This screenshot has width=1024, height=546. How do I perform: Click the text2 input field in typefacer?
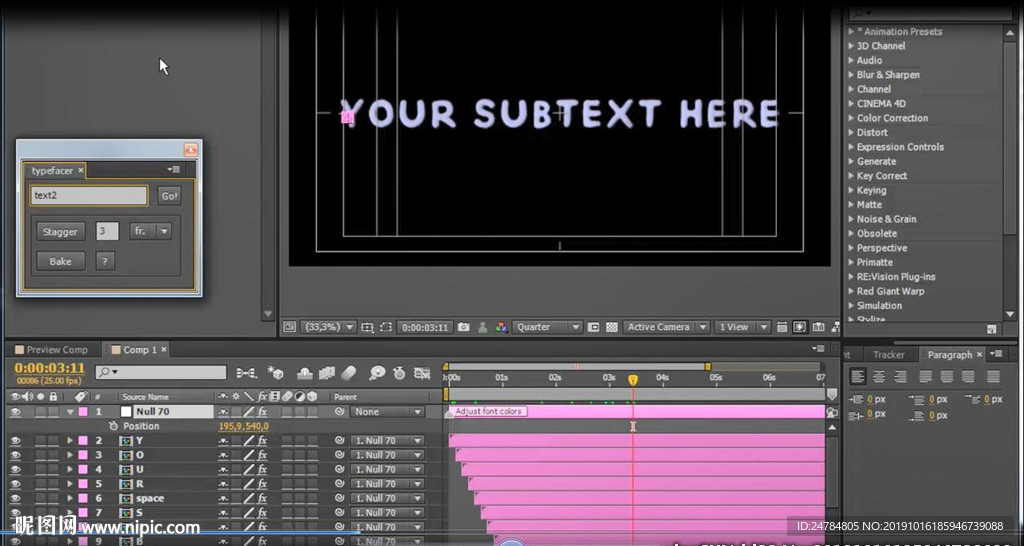[89, 195]
